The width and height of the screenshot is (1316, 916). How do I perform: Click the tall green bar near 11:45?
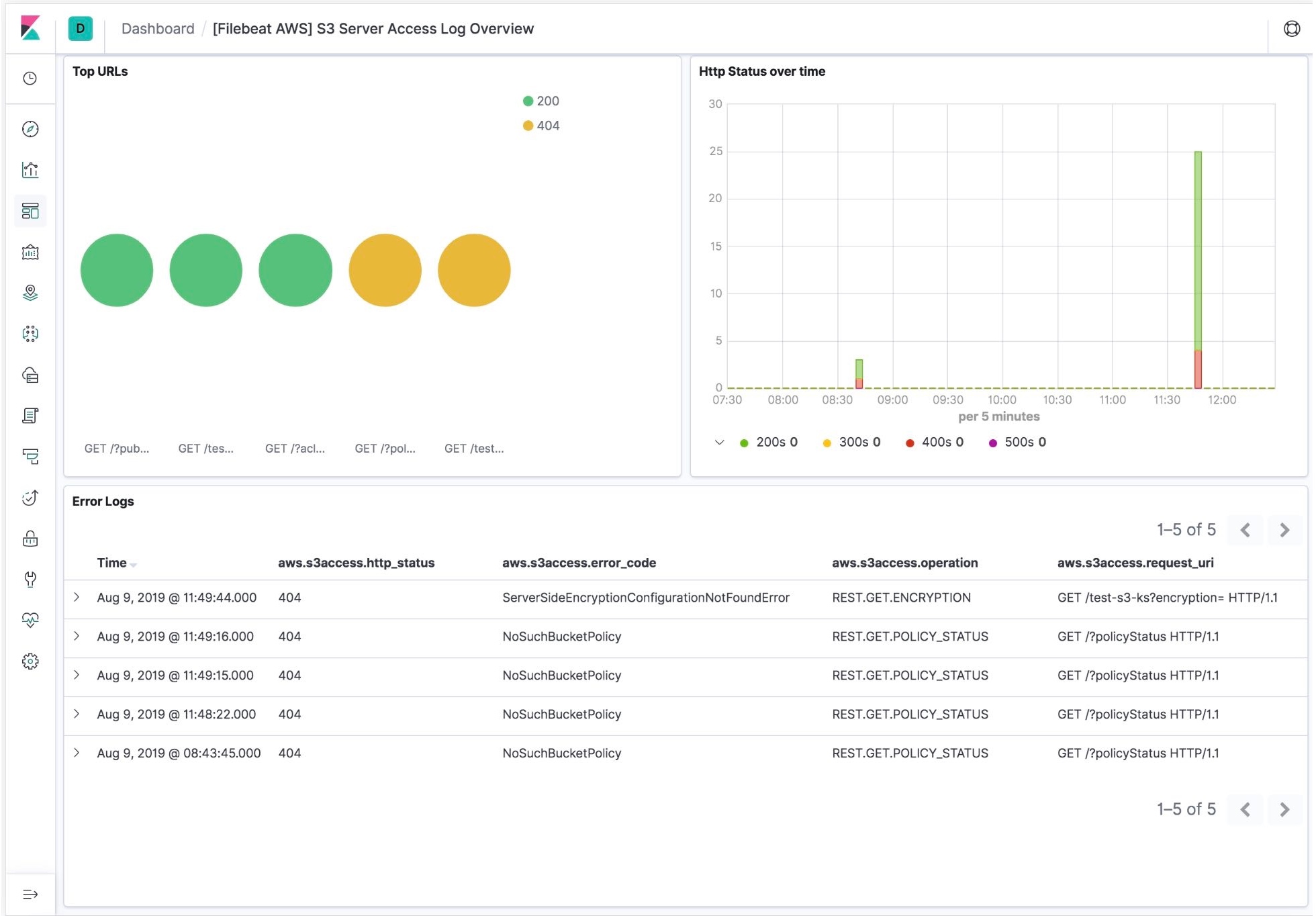point(1198,250)
